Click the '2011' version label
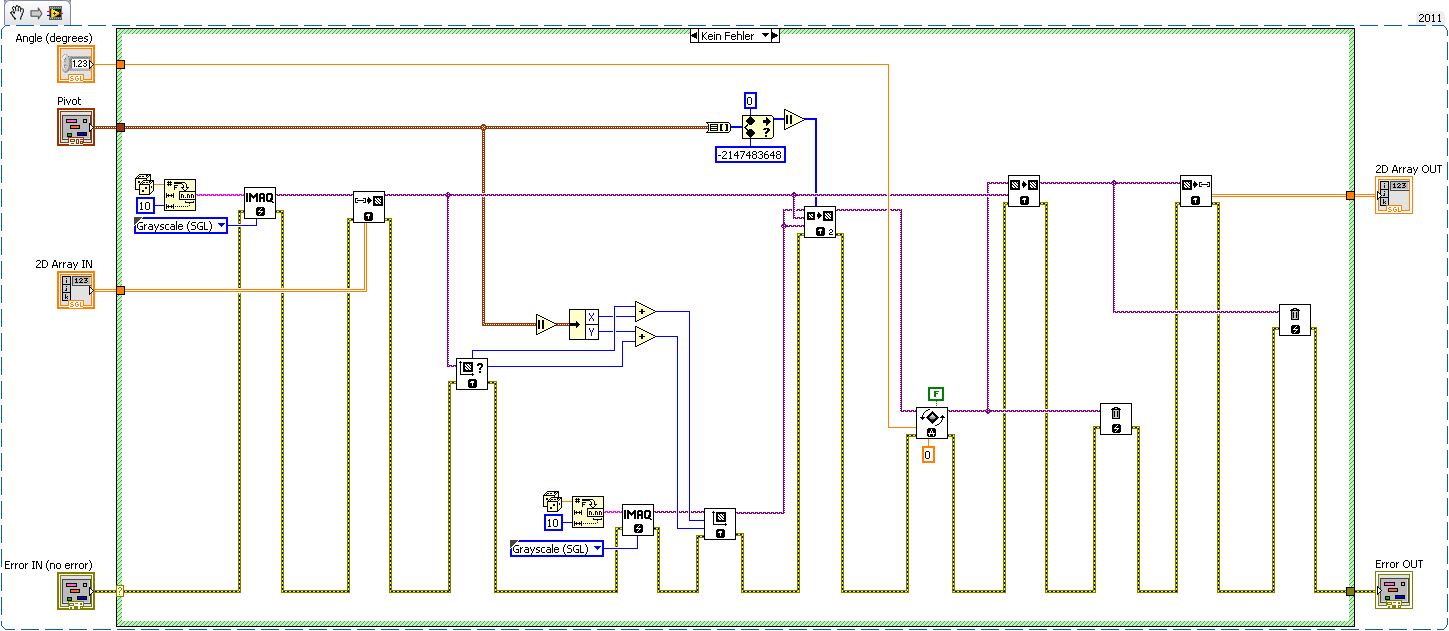The height and width of the screenshot is (631, 1449). pyautogui.click(x=1432, y=18)
